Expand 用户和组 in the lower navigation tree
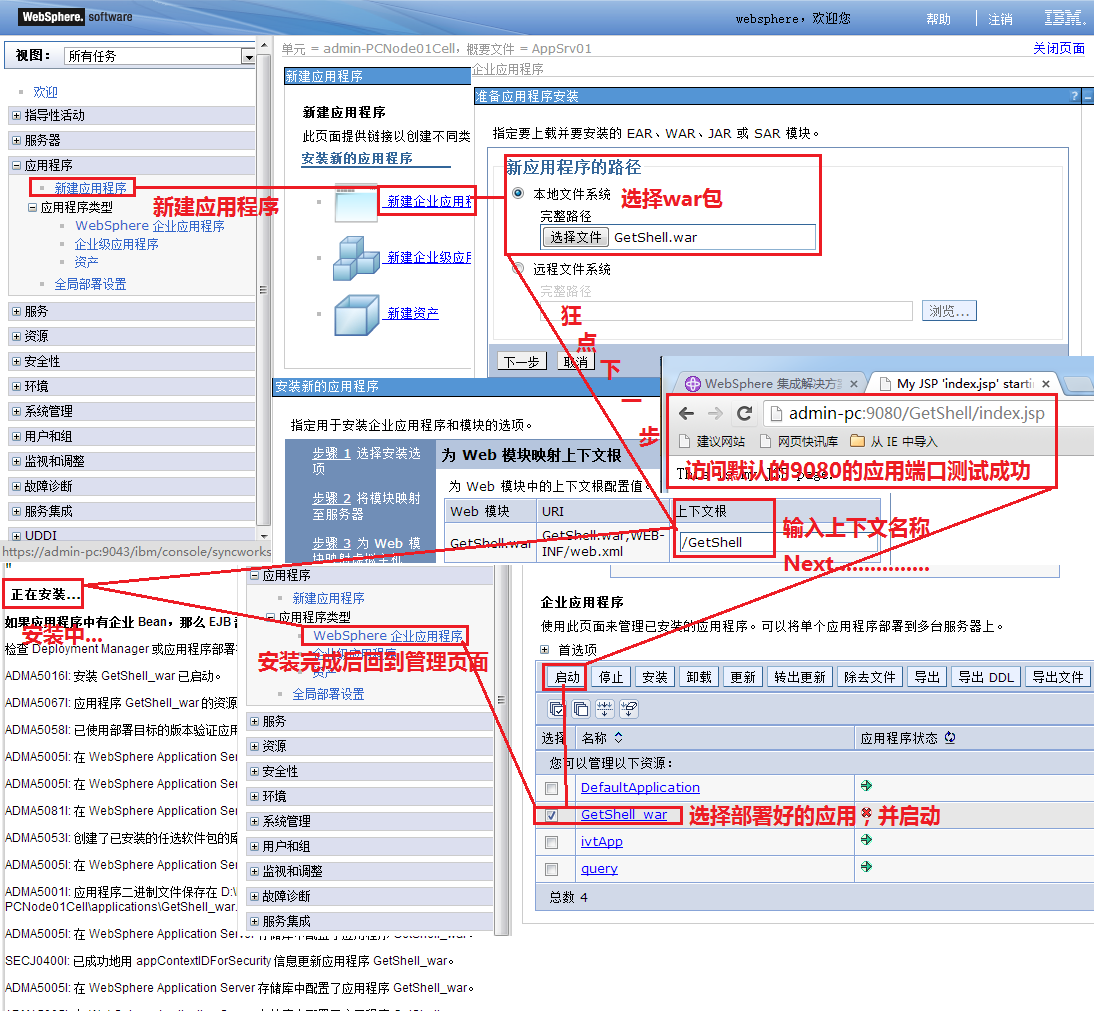1094x1011 pixels. click(254, 846)
